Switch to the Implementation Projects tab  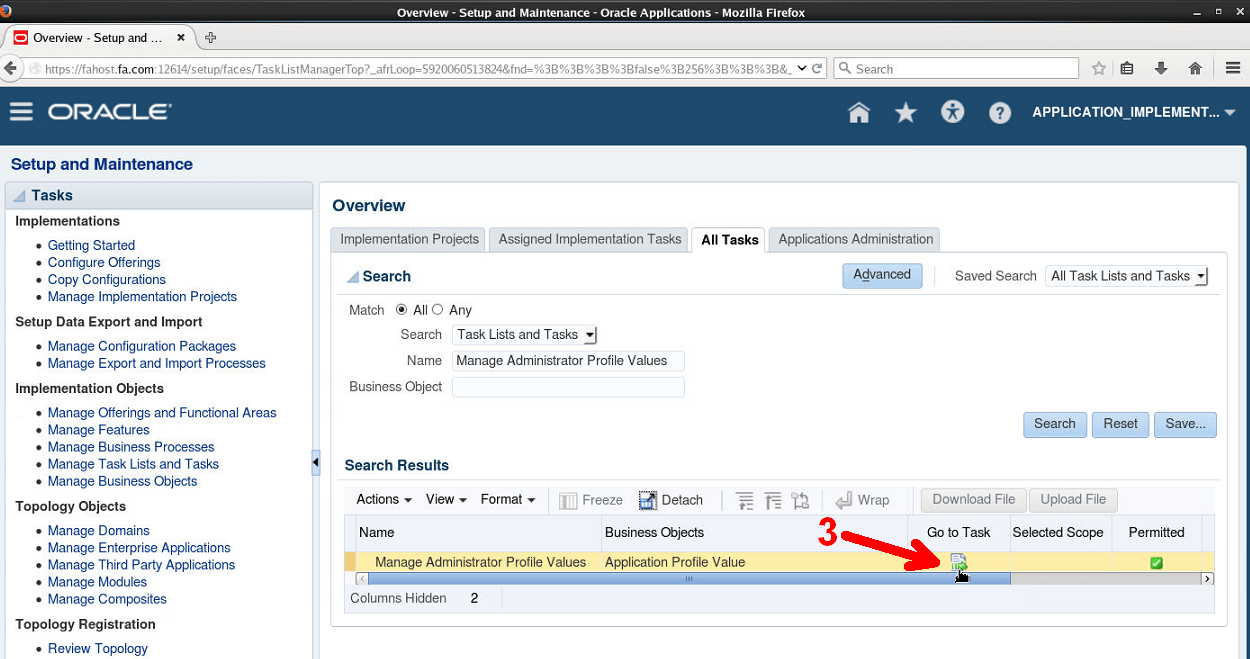(408, 239)
